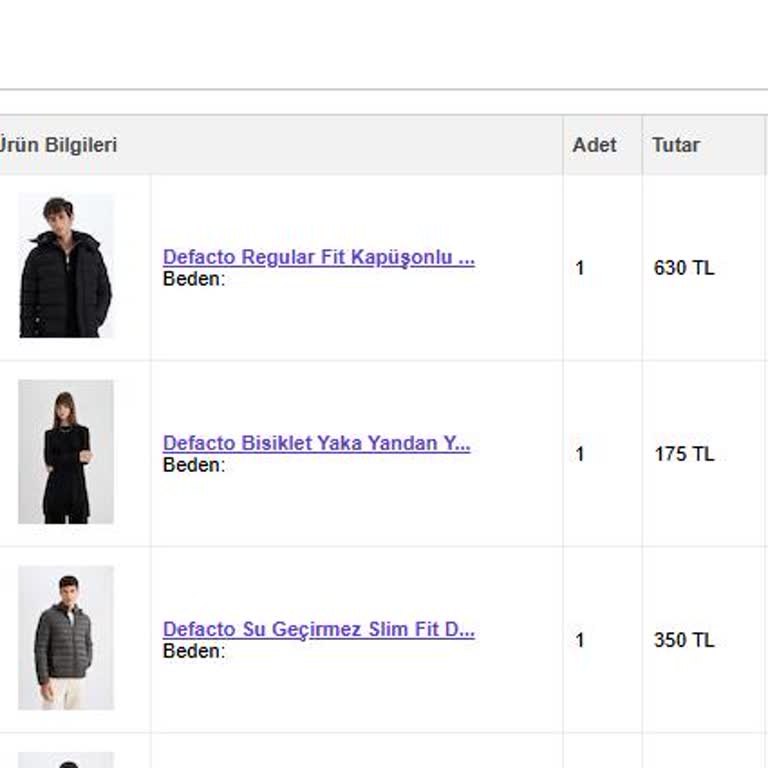
Task: Click Beden label under Bisiklet Yaka Yandan
Action: (x=194, y=465)
